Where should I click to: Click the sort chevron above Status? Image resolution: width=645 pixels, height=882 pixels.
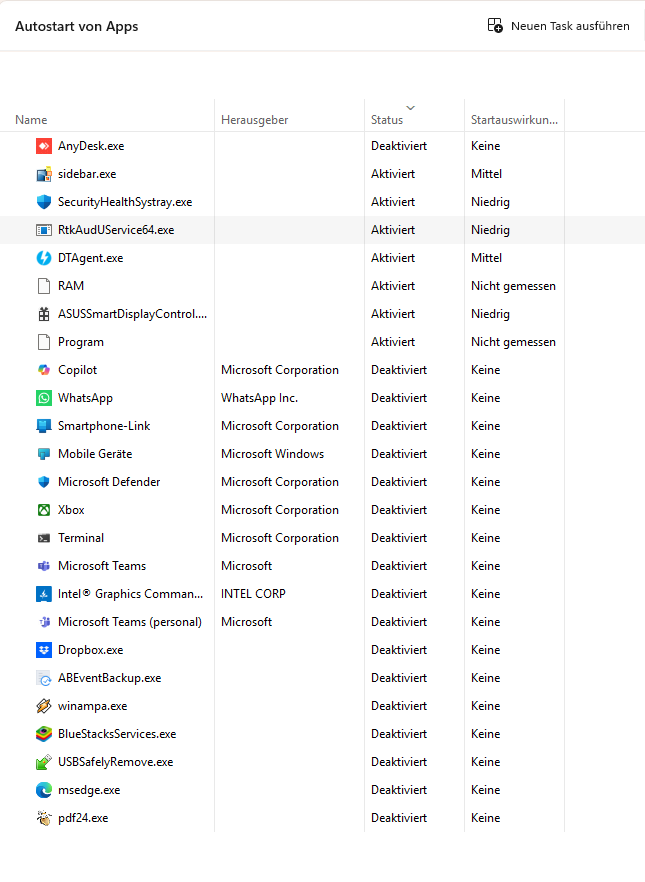tap(411, 107)
